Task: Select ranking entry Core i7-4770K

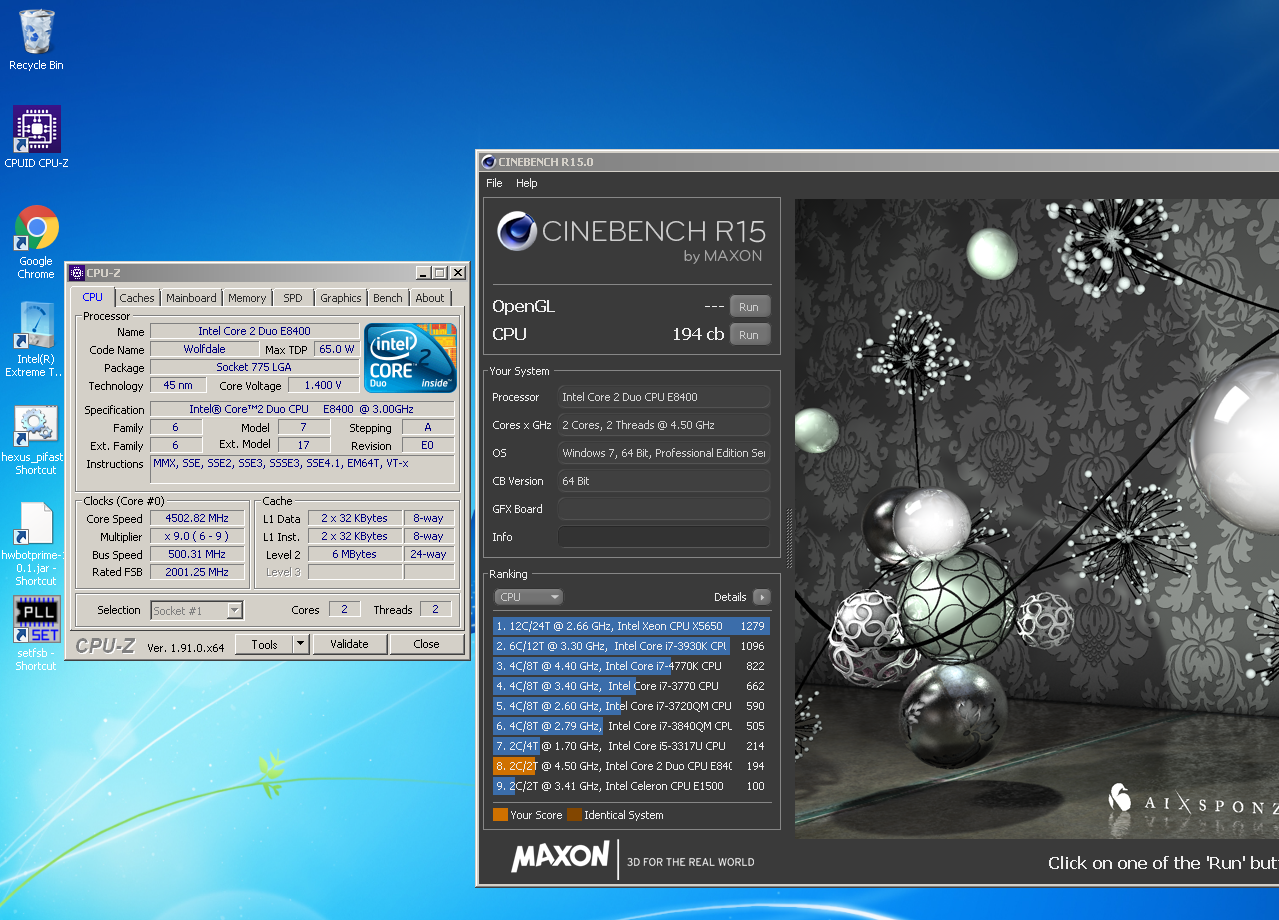Action: 632,666
